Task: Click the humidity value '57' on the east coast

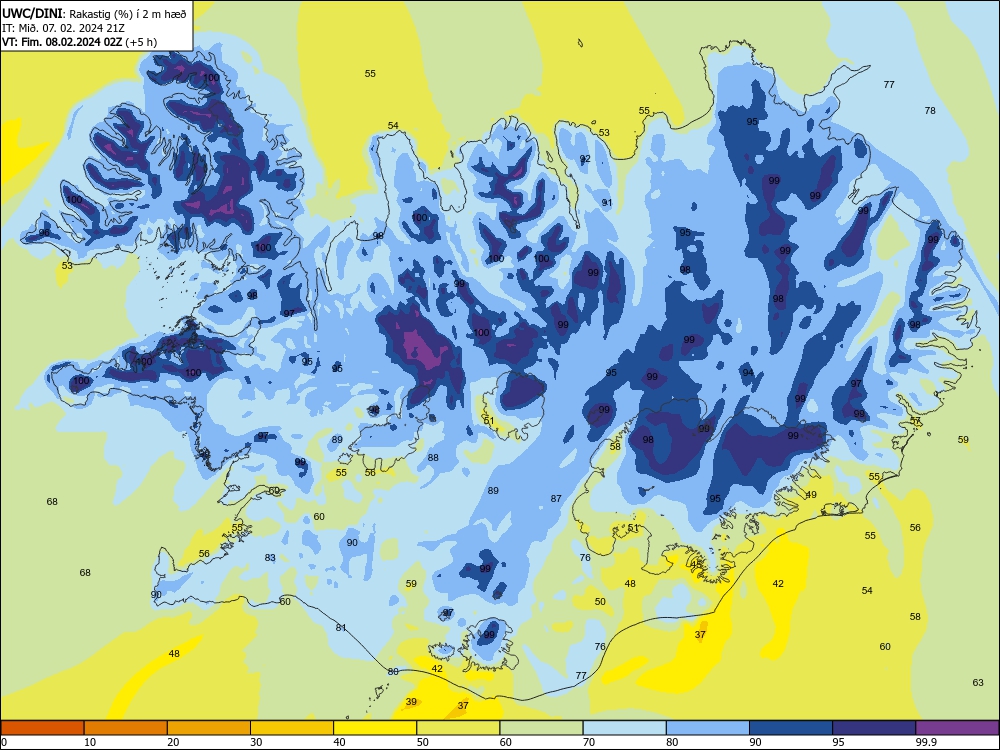Action: pyautogui.click(x=915, y=421)
